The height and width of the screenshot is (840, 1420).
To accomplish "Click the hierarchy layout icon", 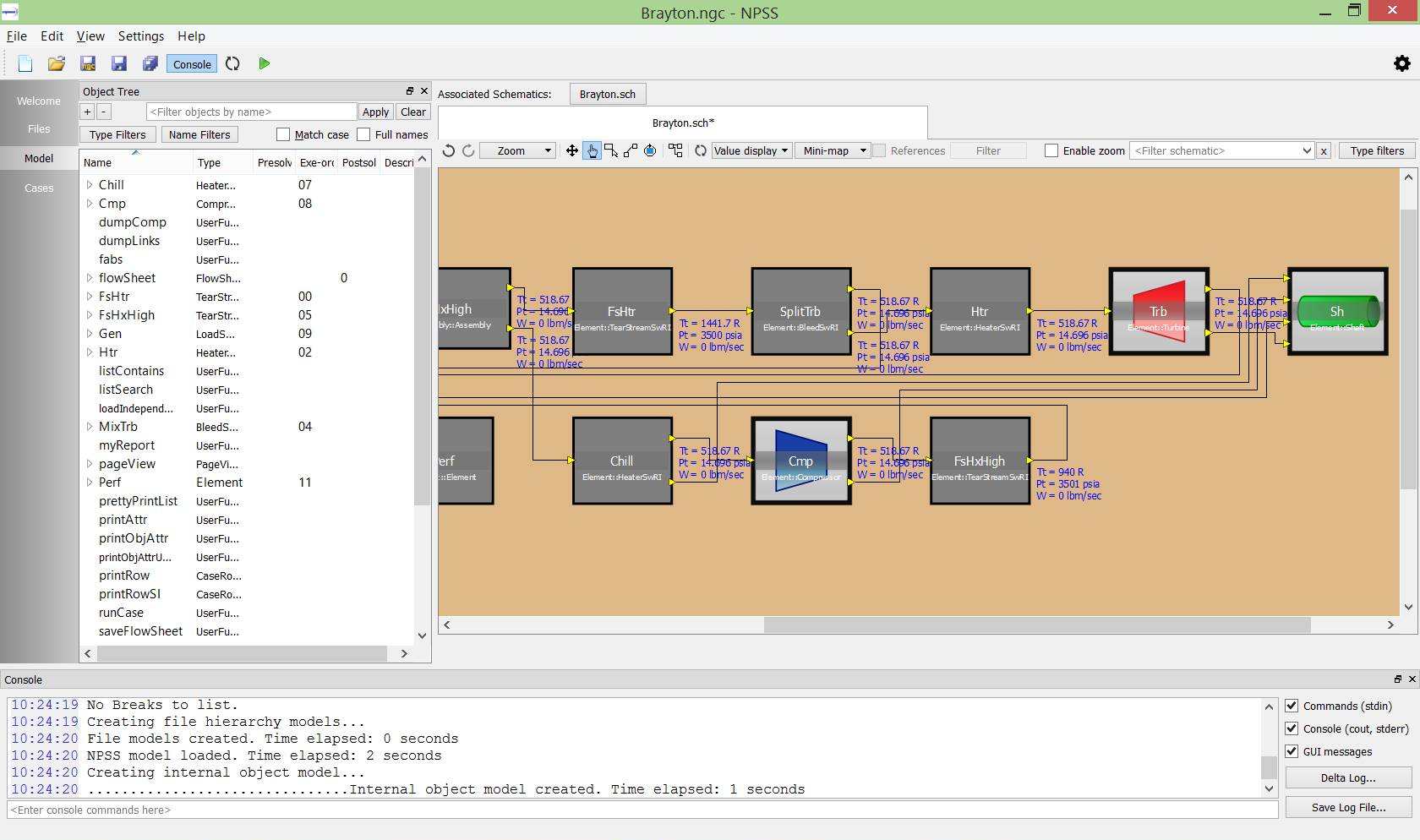I will pos(675,150).
